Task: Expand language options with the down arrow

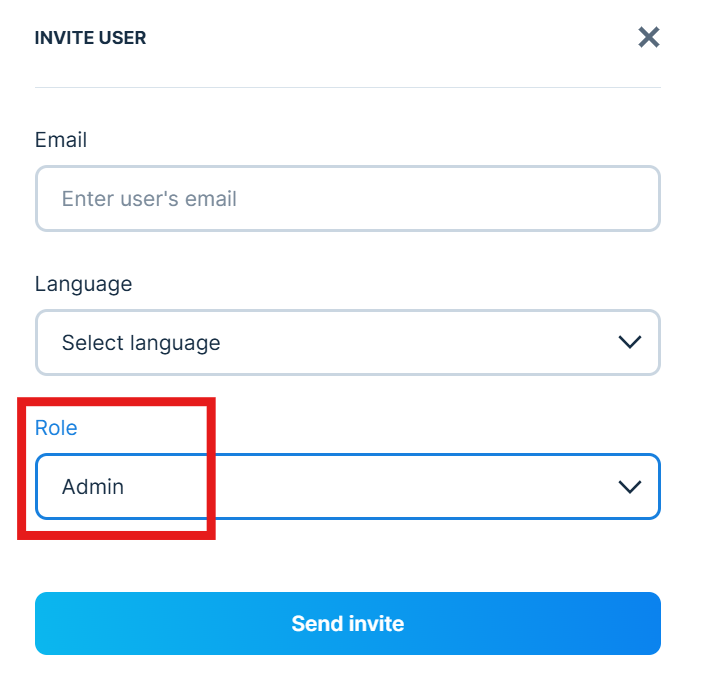Action: point(629,343)
